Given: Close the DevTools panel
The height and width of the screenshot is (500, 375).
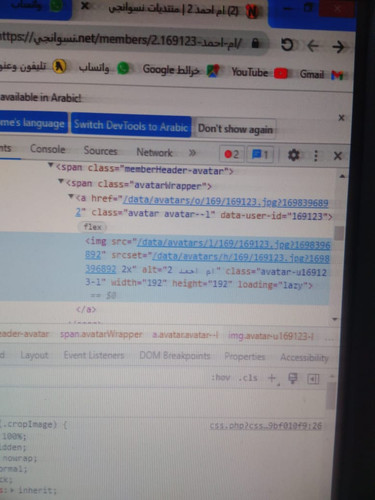Looking at the screenshot, I should [338, 156].
